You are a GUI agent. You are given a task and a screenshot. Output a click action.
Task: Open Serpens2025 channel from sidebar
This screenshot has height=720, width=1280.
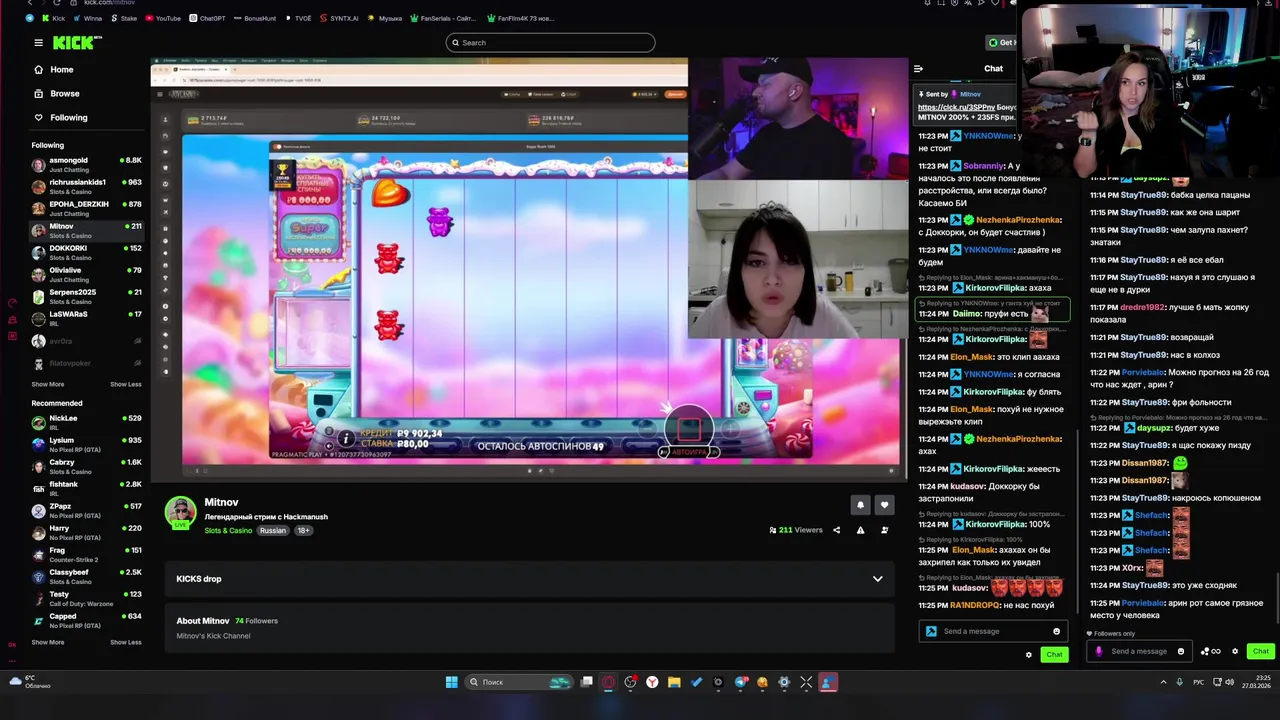pos(87,297)
